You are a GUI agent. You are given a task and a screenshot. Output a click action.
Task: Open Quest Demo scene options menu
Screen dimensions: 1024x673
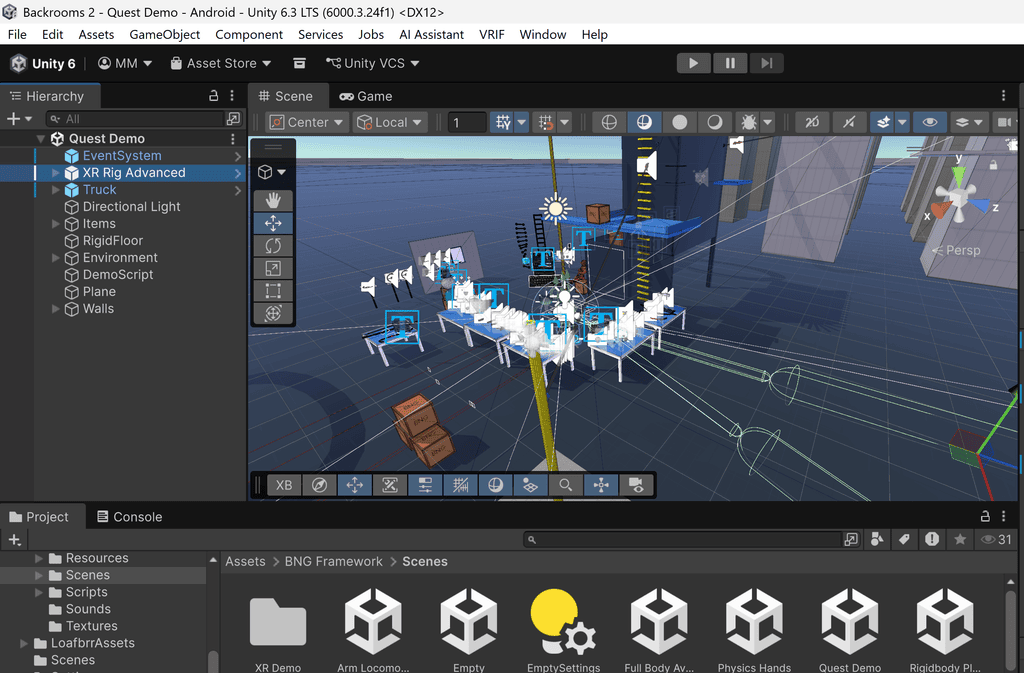pyautogui.click(x=232, y=138)
